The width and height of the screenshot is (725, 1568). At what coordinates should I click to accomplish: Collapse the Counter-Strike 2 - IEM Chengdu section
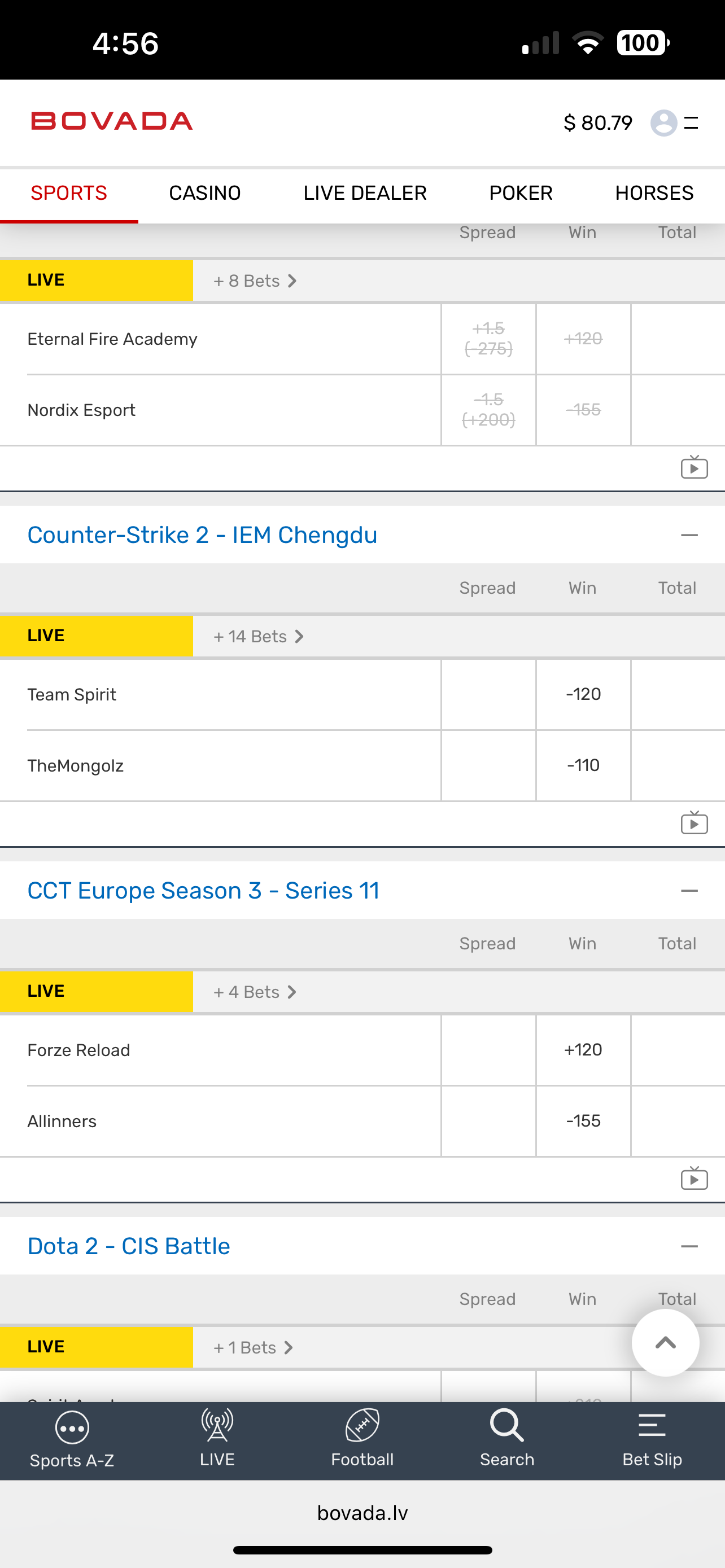(689, 535)
